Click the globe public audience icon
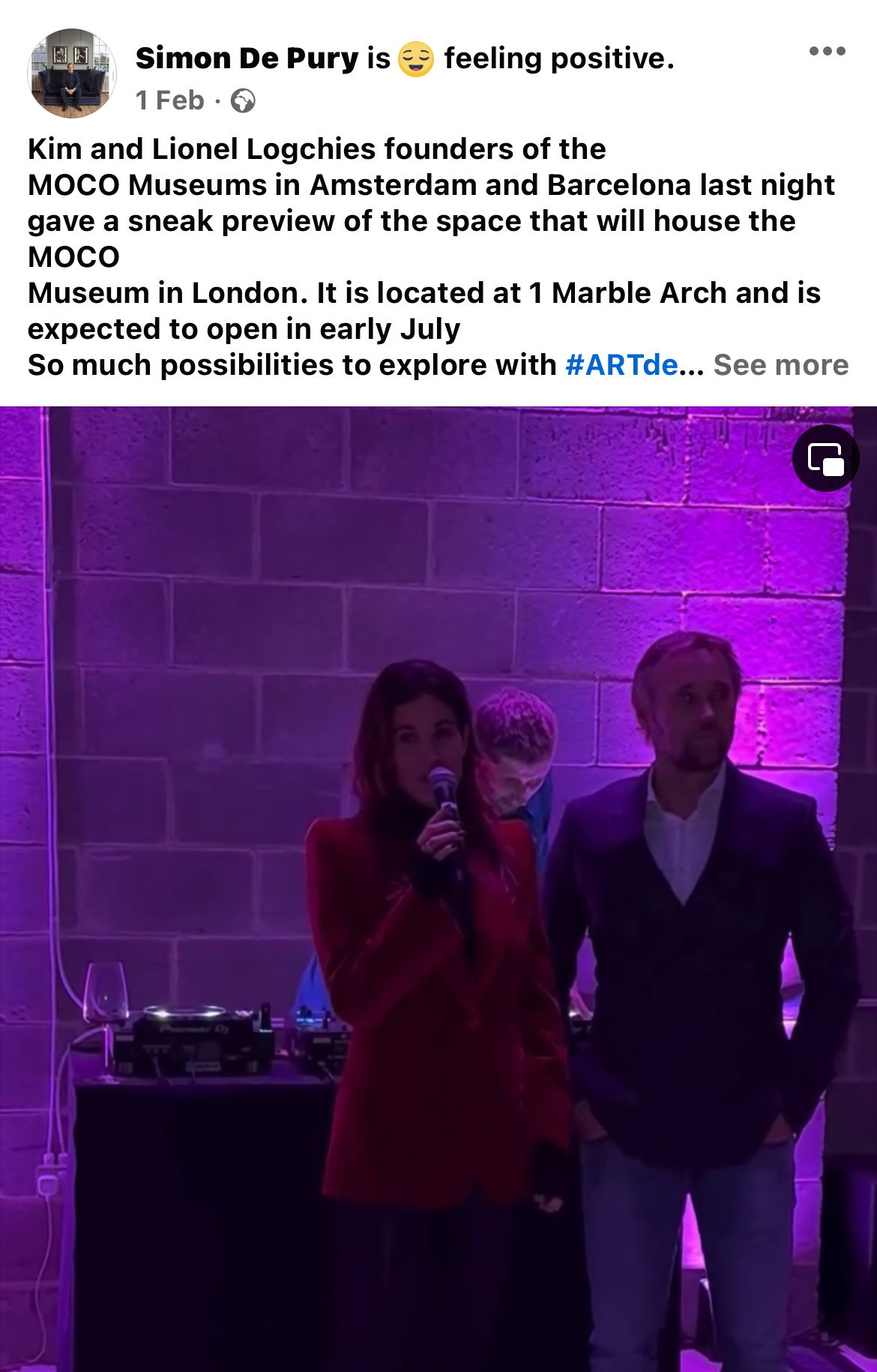Screen dimensions: 877x1372 pos(242,100)
